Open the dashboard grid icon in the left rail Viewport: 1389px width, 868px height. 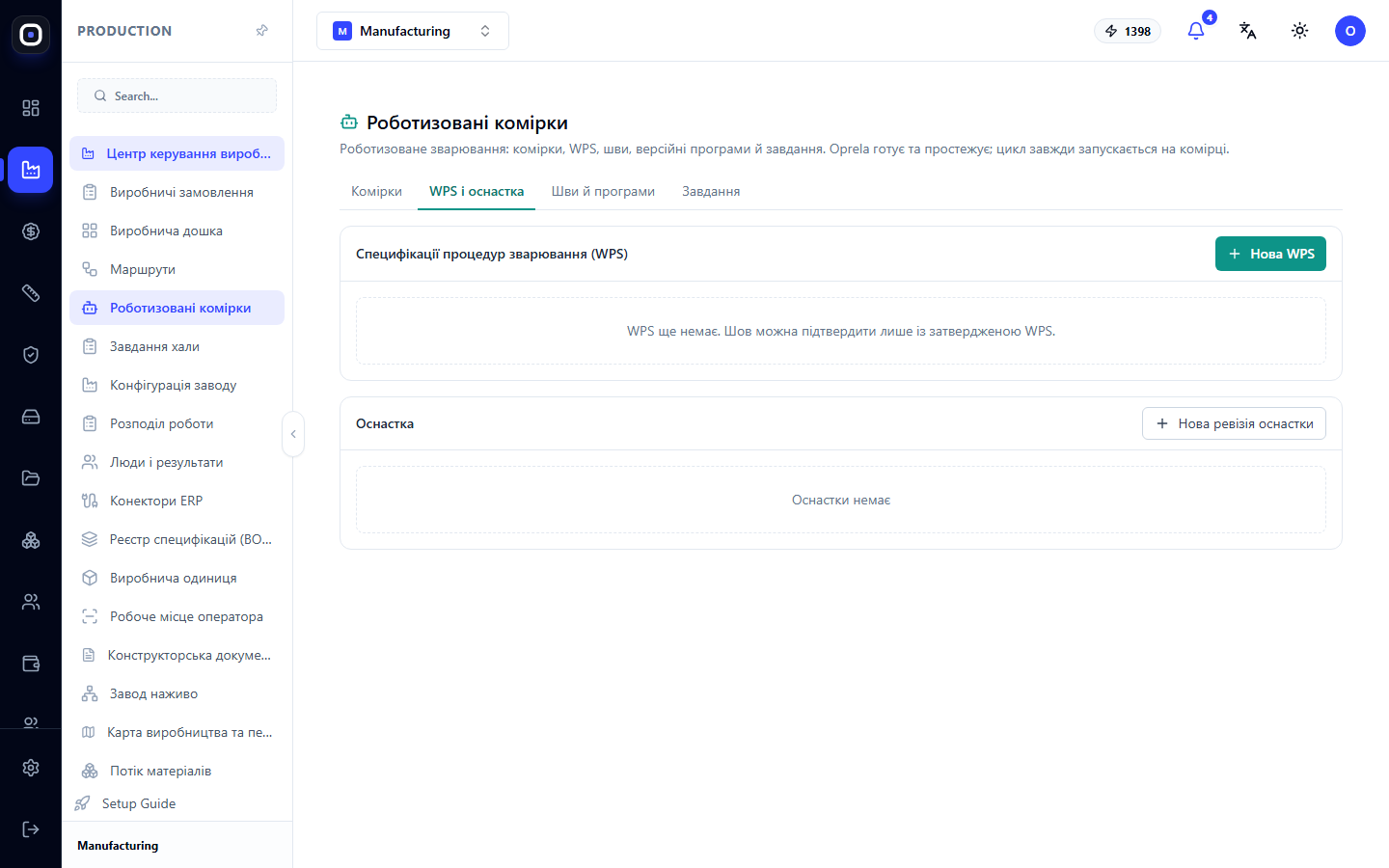(31, 108)
